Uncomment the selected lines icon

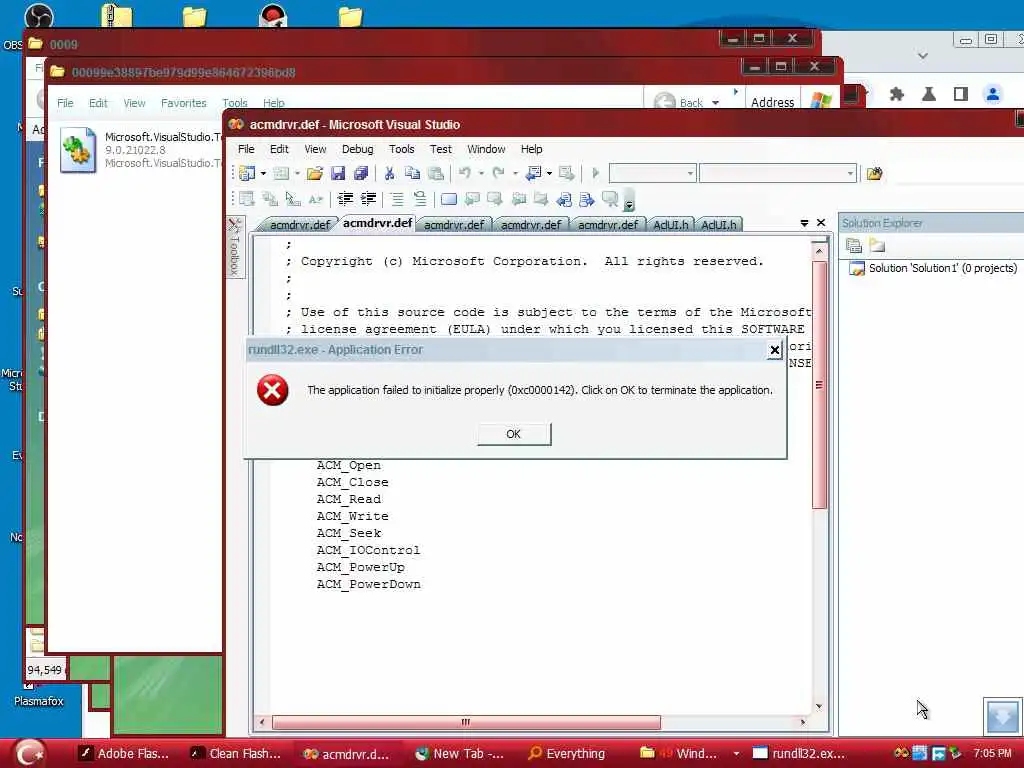pyautogui.click(x=420, y=199)
